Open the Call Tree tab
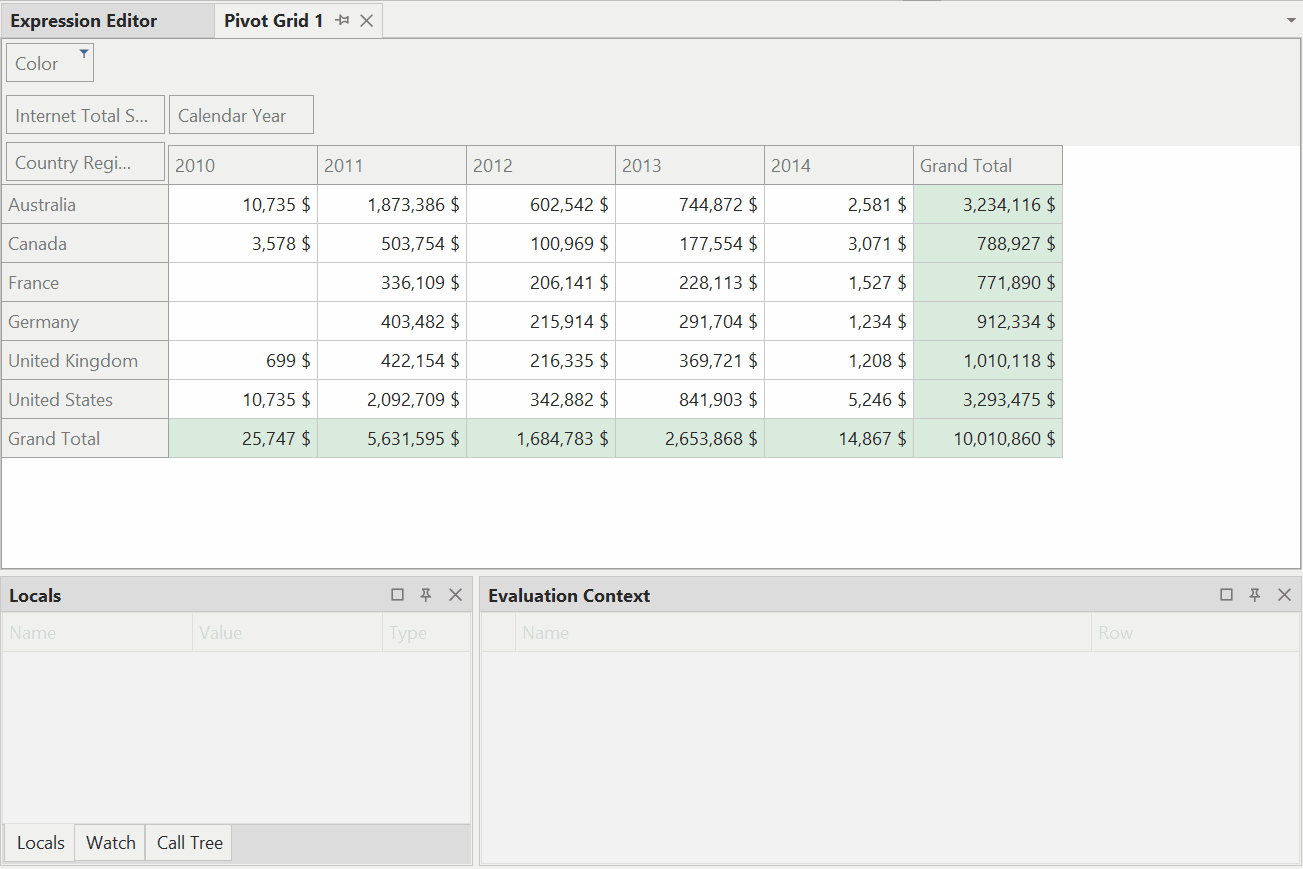Image resolution: width=1303 pixels, height=869 pixels. pos(189,843)
